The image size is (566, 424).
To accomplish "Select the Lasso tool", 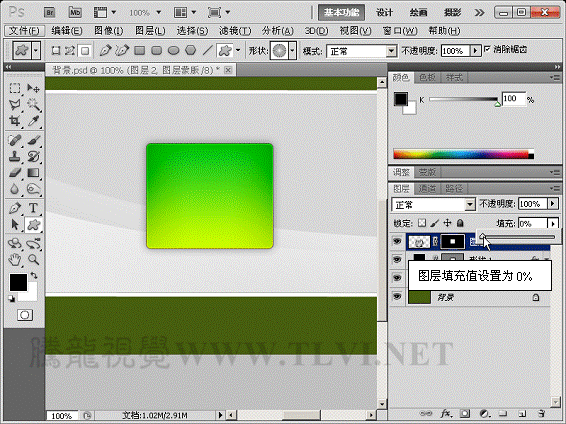I will (14, 105).
